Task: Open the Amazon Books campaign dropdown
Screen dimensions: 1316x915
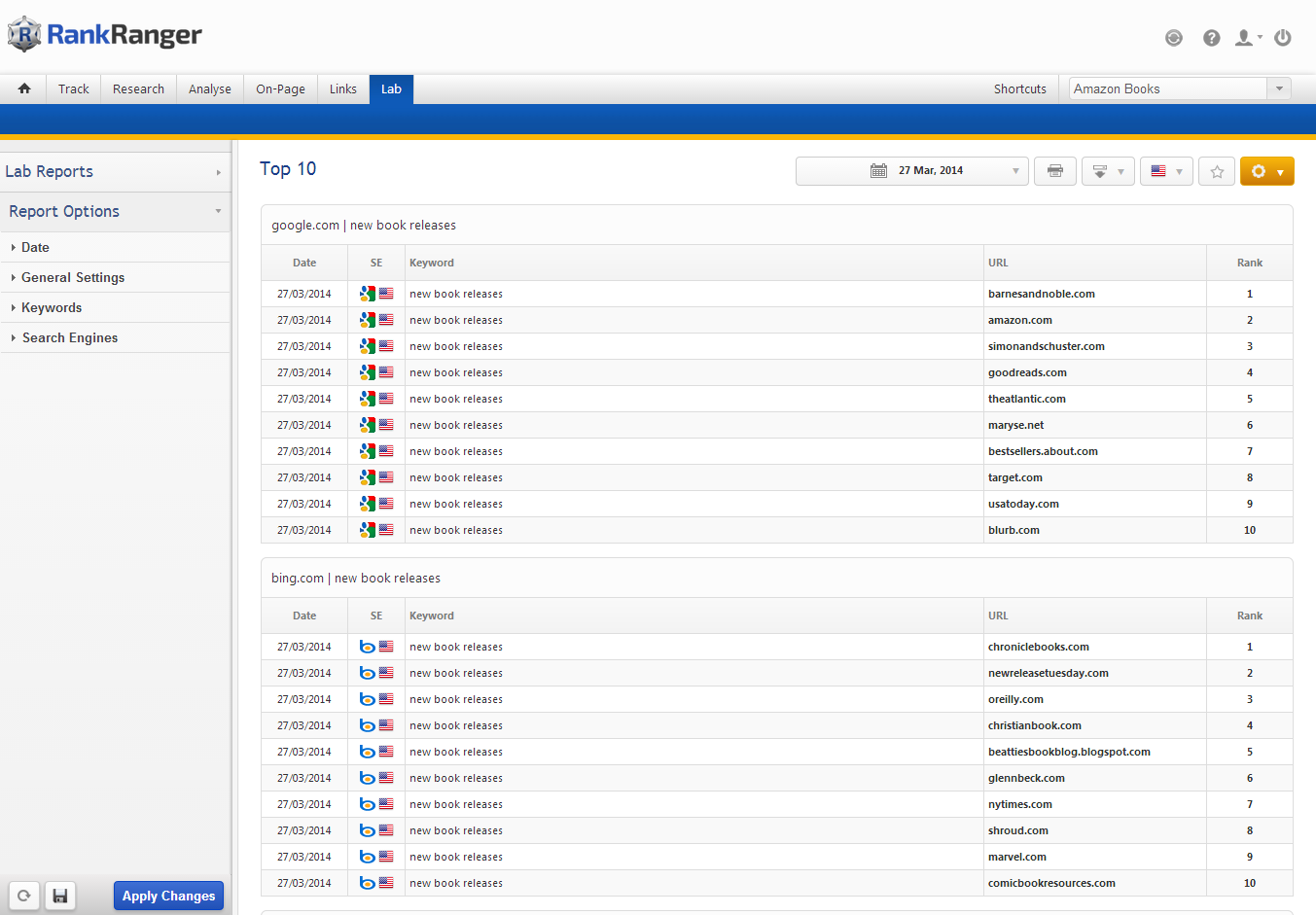Action: [1179, 88]
